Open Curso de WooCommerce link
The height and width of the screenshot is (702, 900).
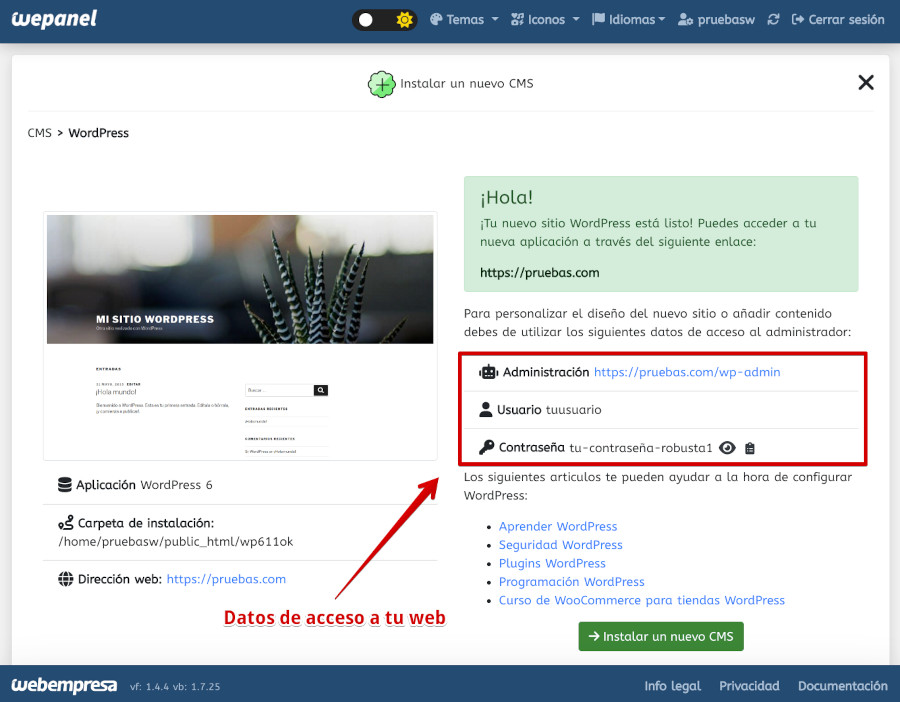coord(642,600)
